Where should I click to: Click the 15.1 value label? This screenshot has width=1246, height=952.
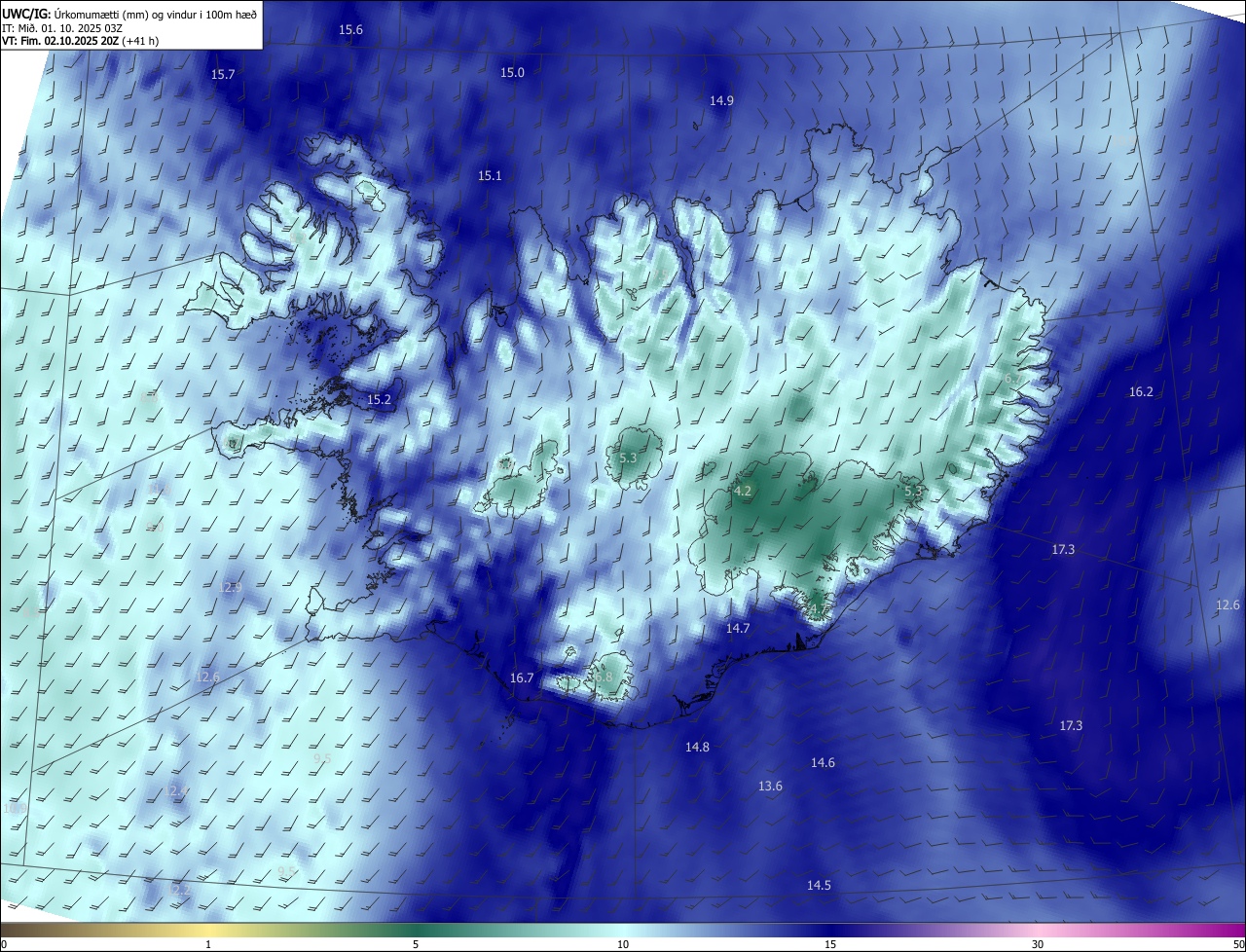click(490, 176)
